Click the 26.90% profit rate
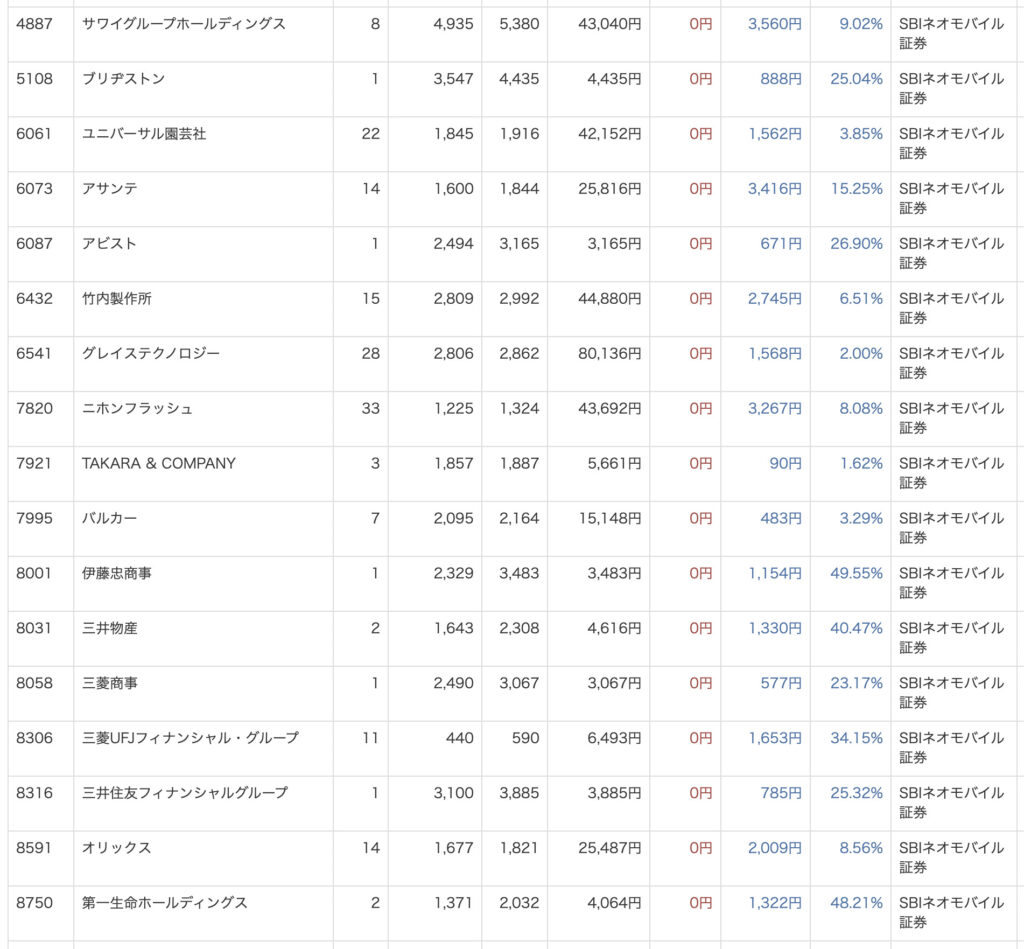This screenshot has width=1024, height=949. pos(856,244)
